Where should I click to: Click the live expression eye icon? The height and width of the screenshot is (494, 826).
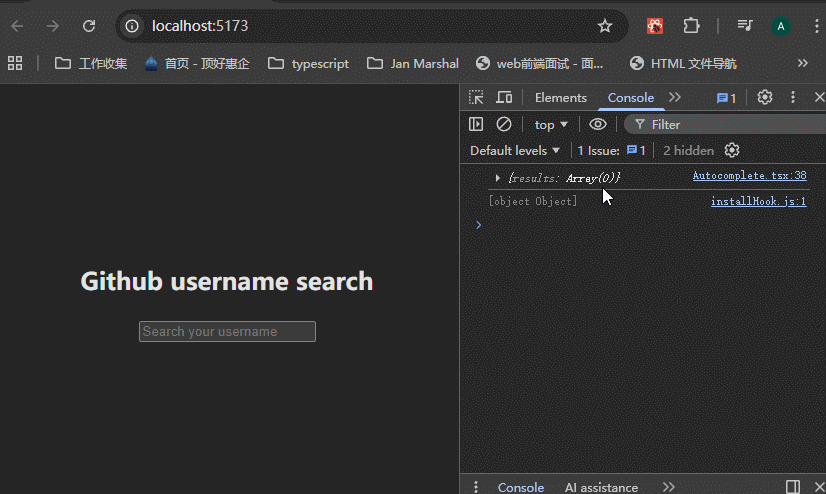598,124
